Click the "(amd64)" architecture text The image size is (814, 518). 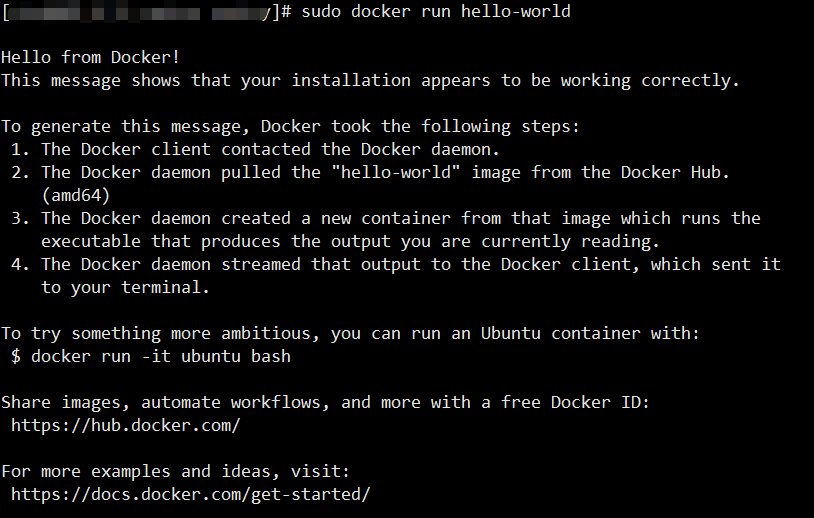tap(76, 195)
